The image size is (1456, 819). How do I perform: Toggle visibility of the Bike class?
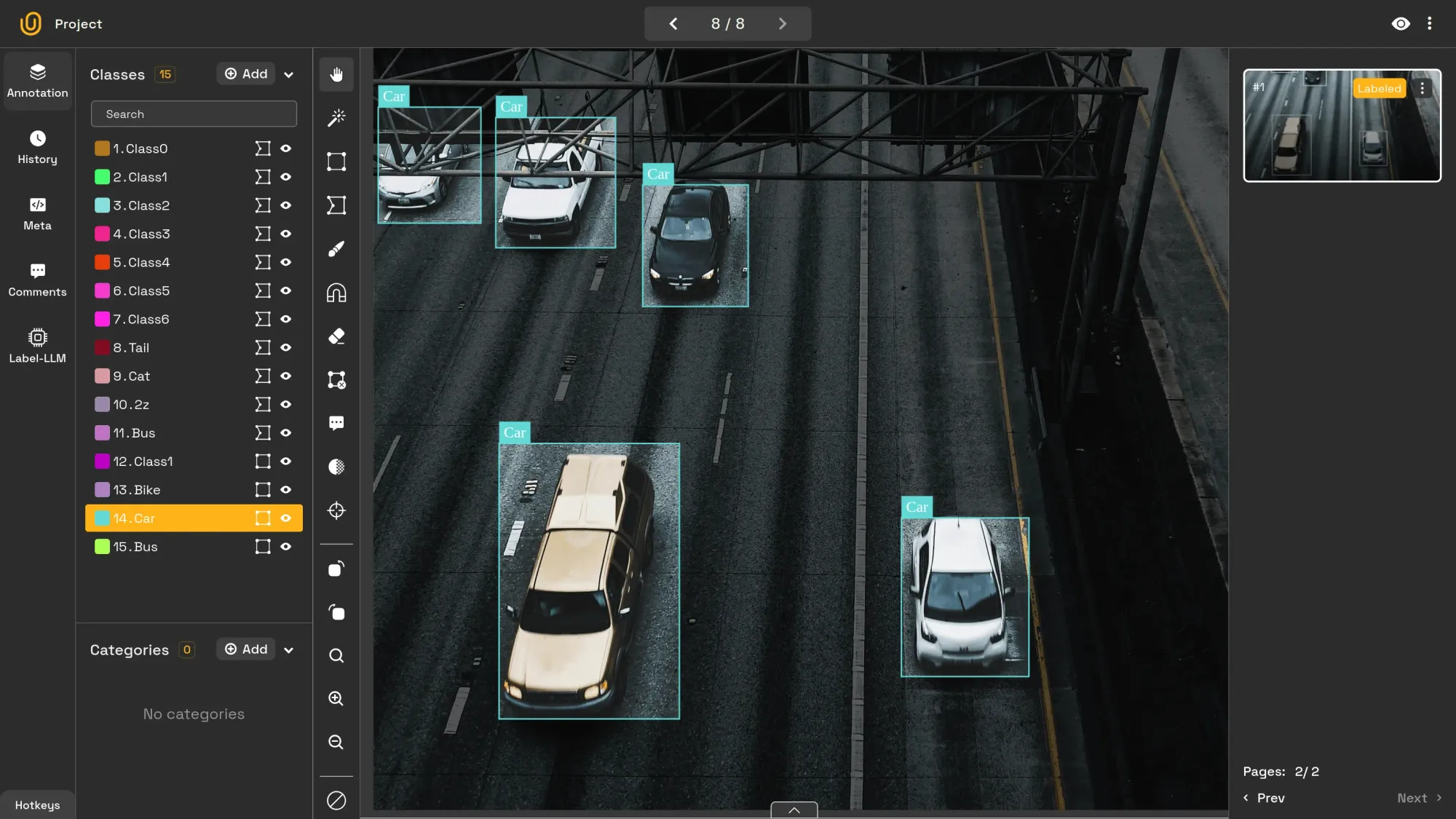(x=285, y=489)
